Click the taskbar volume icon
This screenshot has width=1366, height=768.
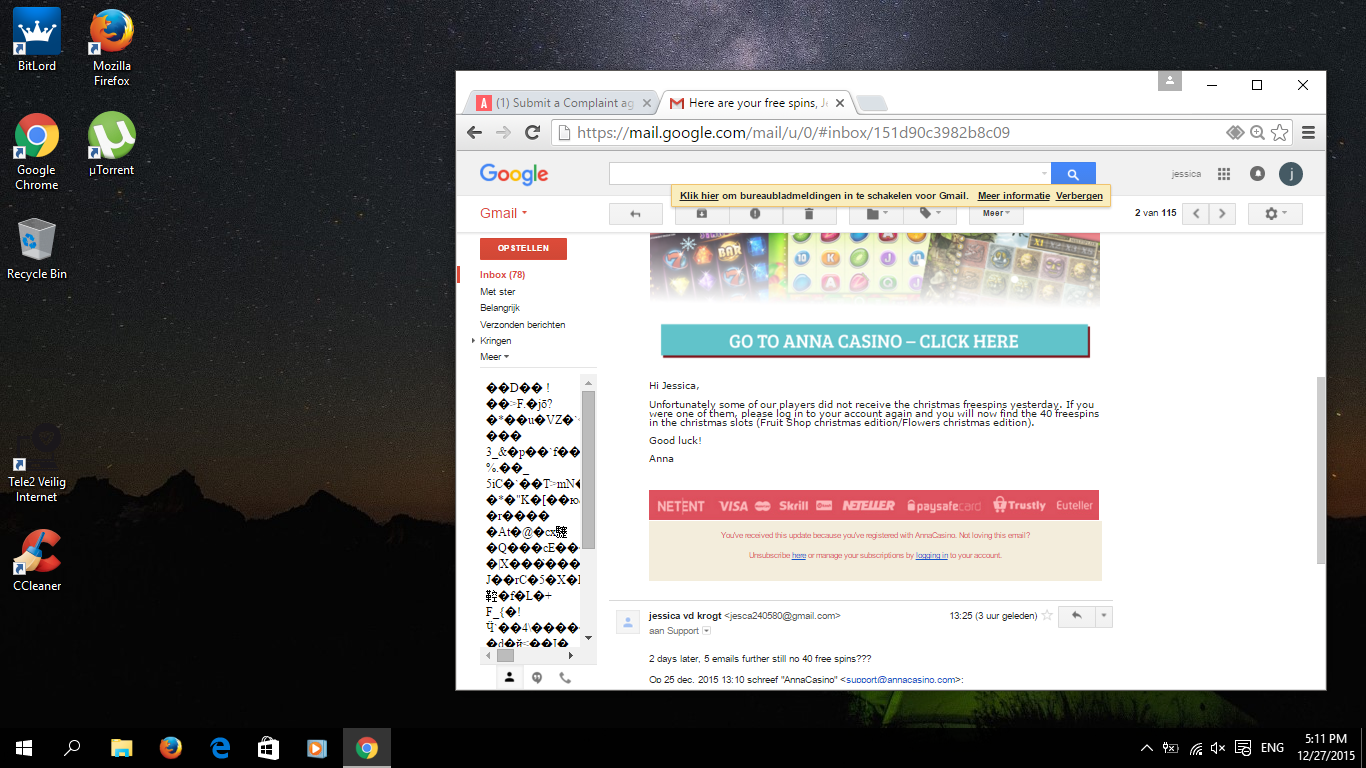[x=1218, y=748]
